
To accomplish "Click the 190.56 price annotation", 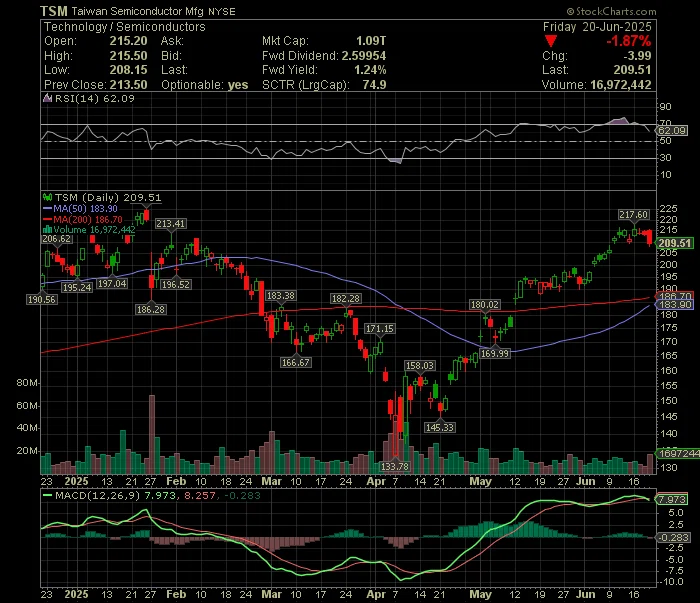I will click(x=42, y=299).
